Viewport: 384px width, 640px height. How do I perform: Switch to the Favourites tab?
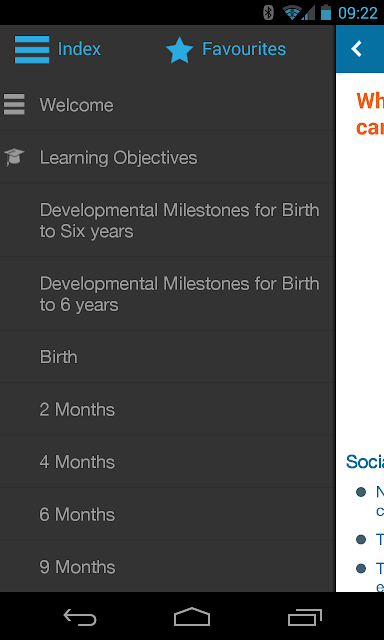(x=226, y=49)
